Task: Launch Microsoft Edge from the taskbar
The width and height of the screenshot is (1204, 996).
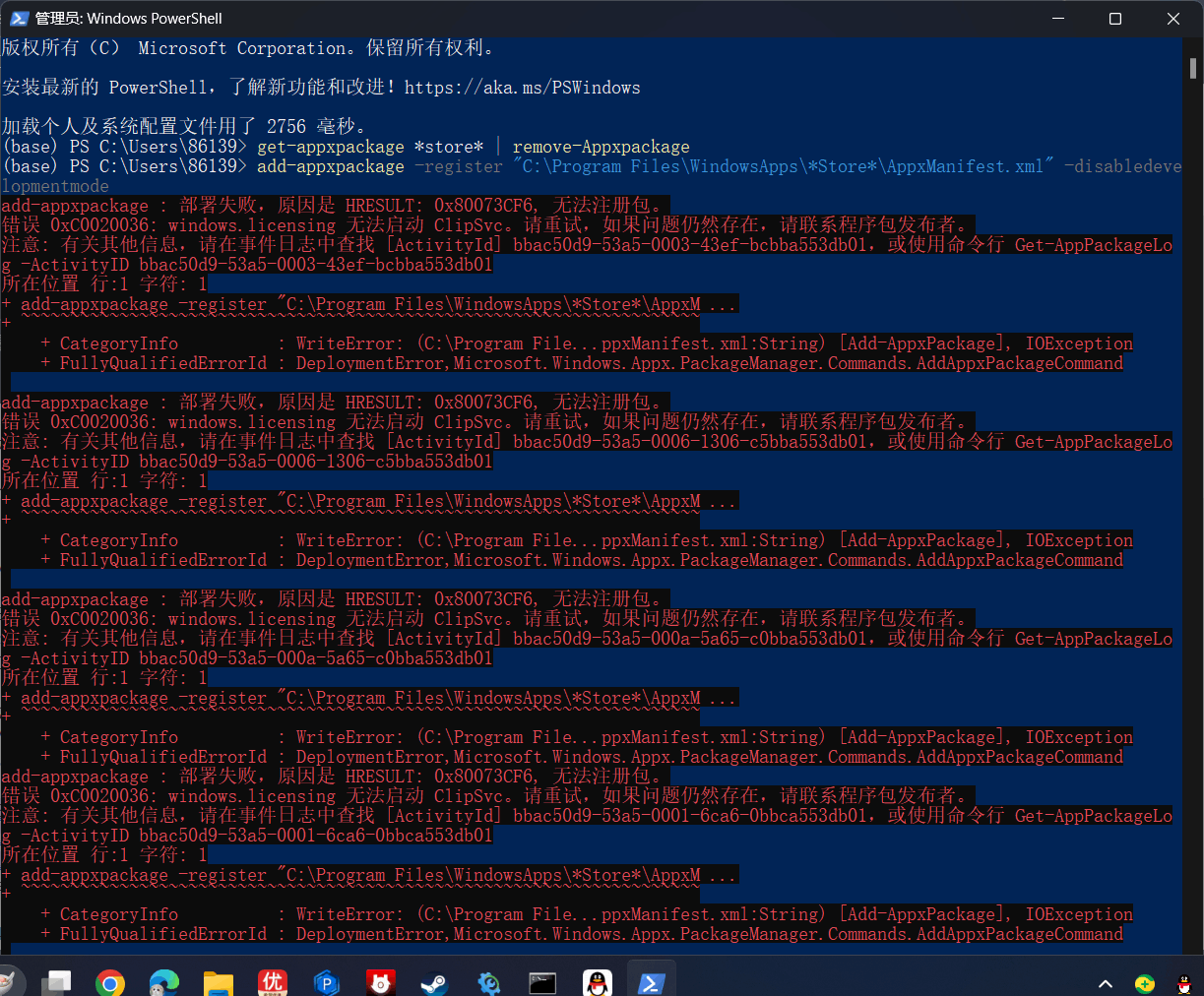Action: pos(164,982)
